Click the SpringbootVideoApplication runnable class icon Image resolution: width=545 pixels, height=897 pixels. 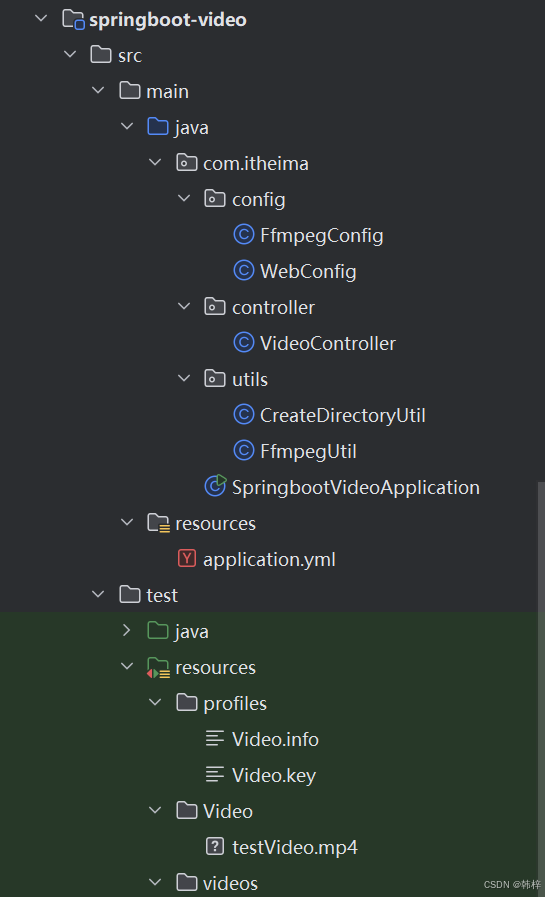click(x=216, y=486)
